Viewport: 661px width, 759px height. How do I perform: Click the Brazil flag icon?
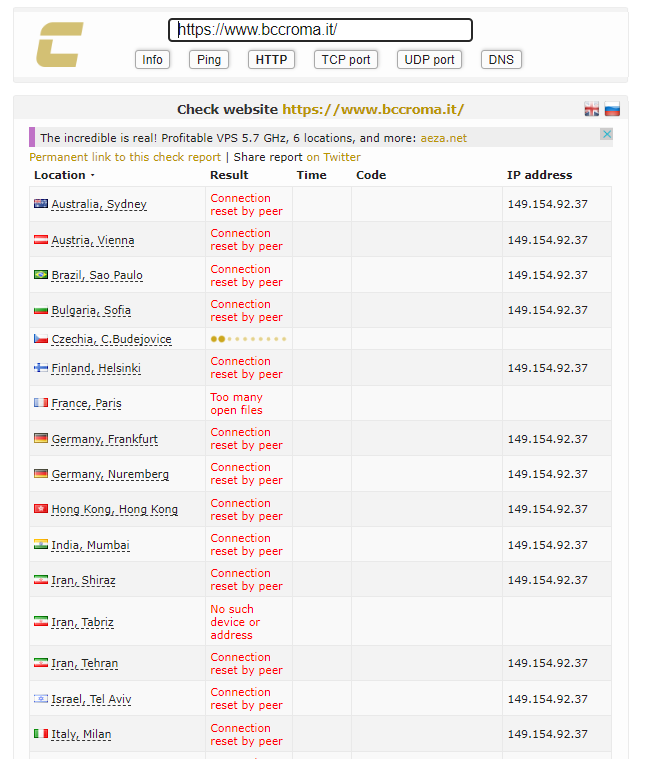click(x=41, y=275)
